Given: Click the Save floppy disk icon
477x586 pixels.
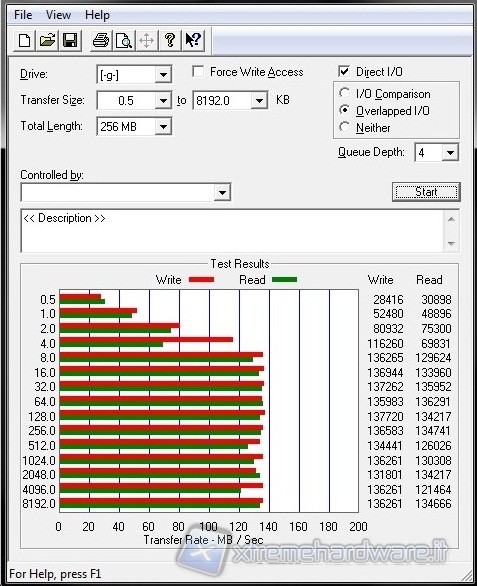Looking at the screenshot, I should pyautogui.click(x=70, y=40).
